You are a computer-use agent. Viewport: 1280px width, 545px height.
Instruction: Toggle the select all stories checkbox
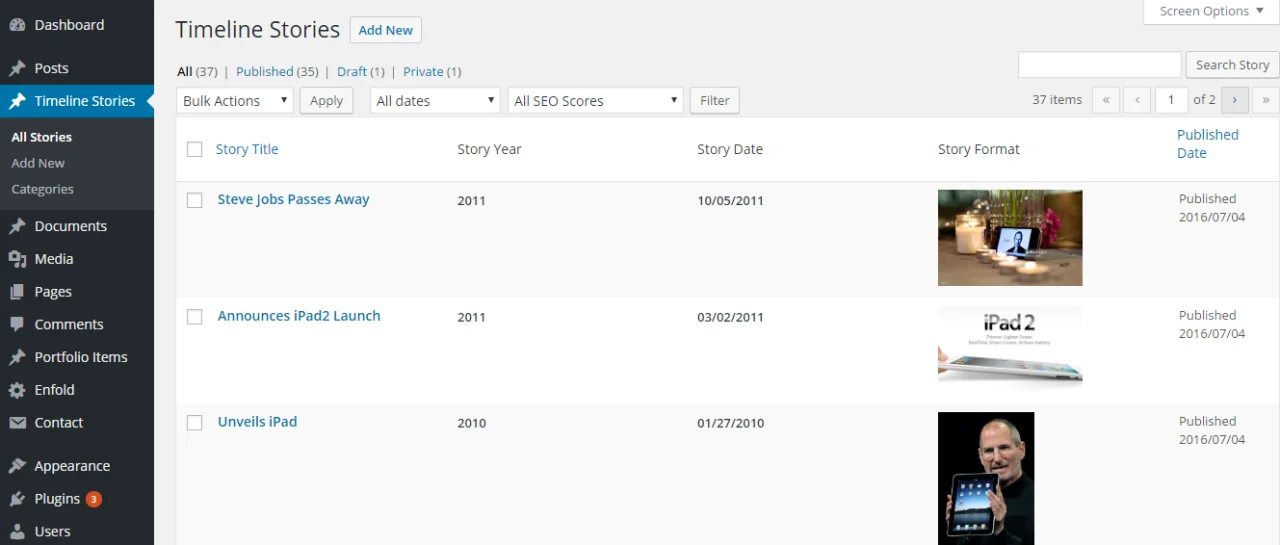click(195, 149)
